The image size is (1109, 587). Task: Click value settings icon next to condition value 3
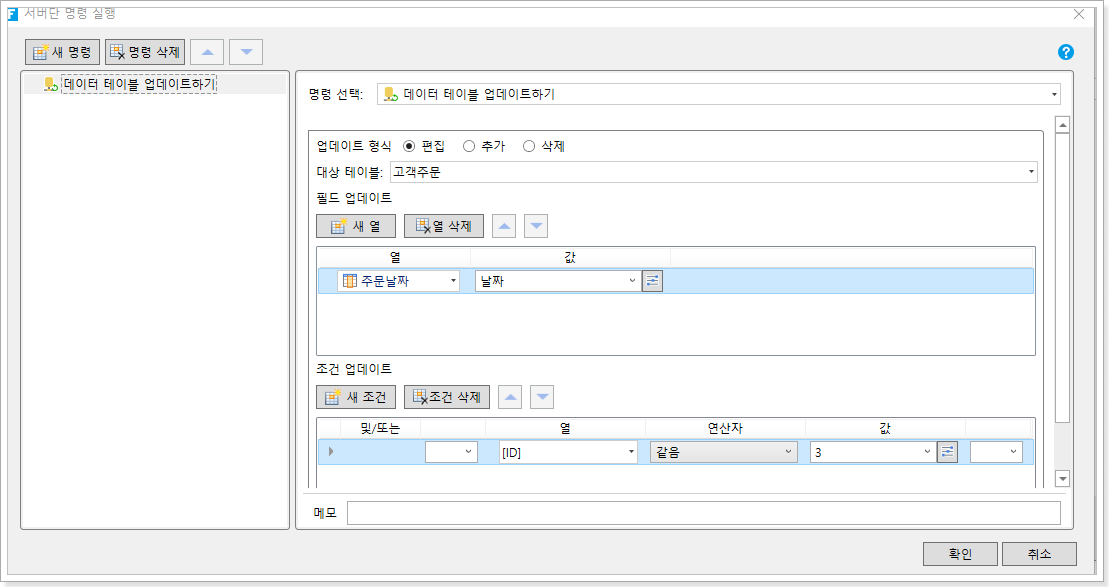coord(947,452)
